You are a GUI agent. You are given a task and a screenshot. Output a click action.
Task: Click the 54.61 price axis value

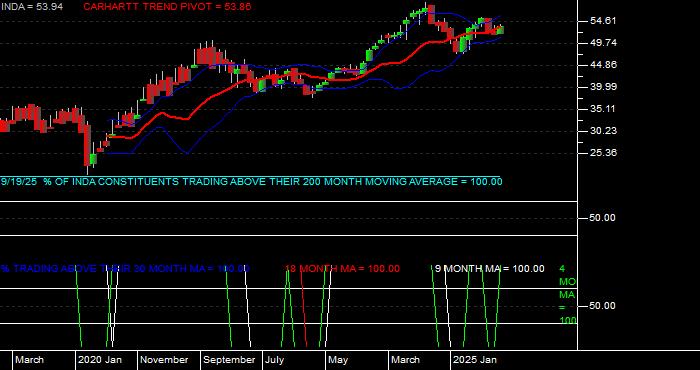click(604, 21)
